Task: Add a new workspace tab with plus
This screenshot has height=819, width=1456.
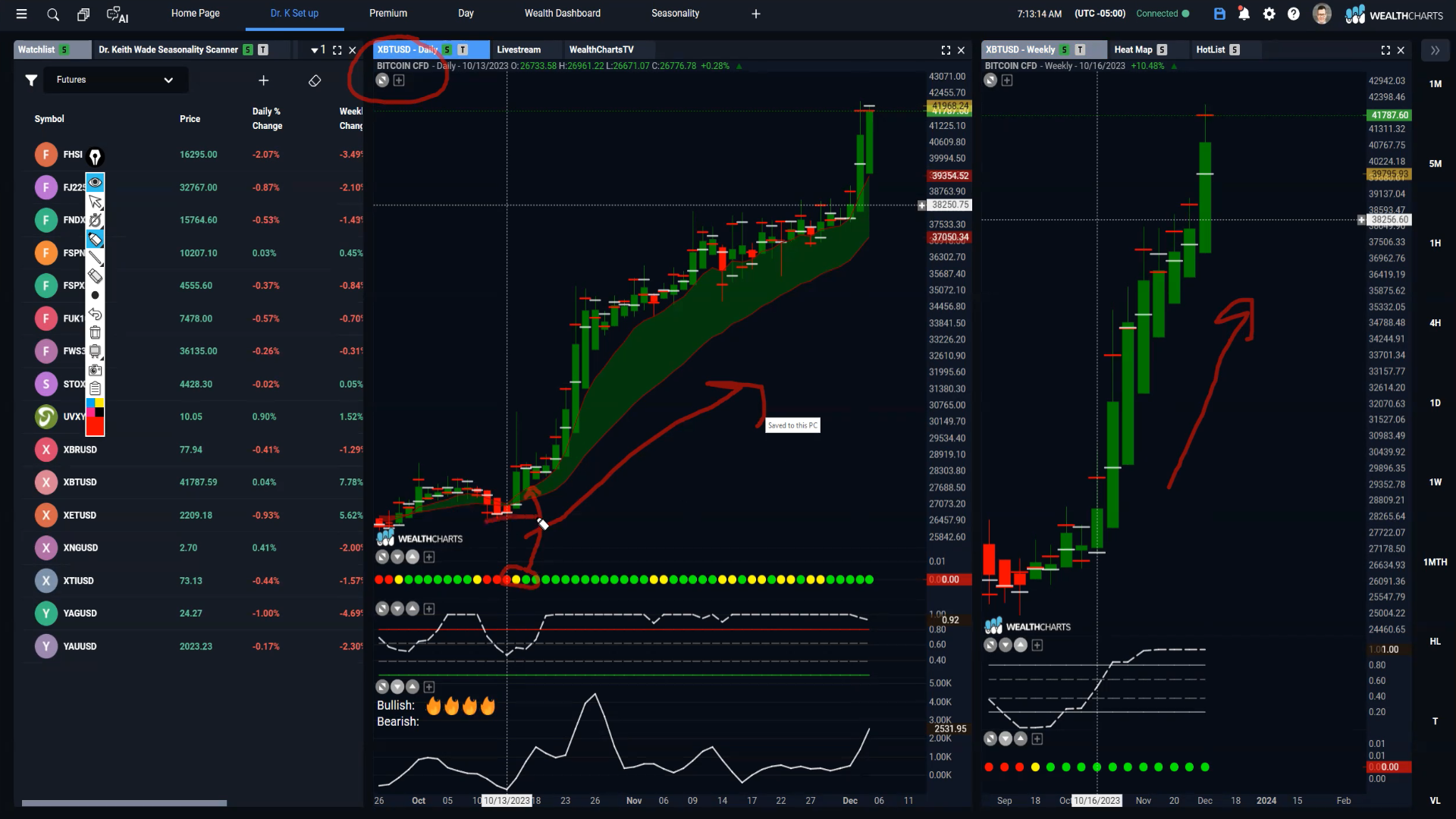Action: click(755, 14)
